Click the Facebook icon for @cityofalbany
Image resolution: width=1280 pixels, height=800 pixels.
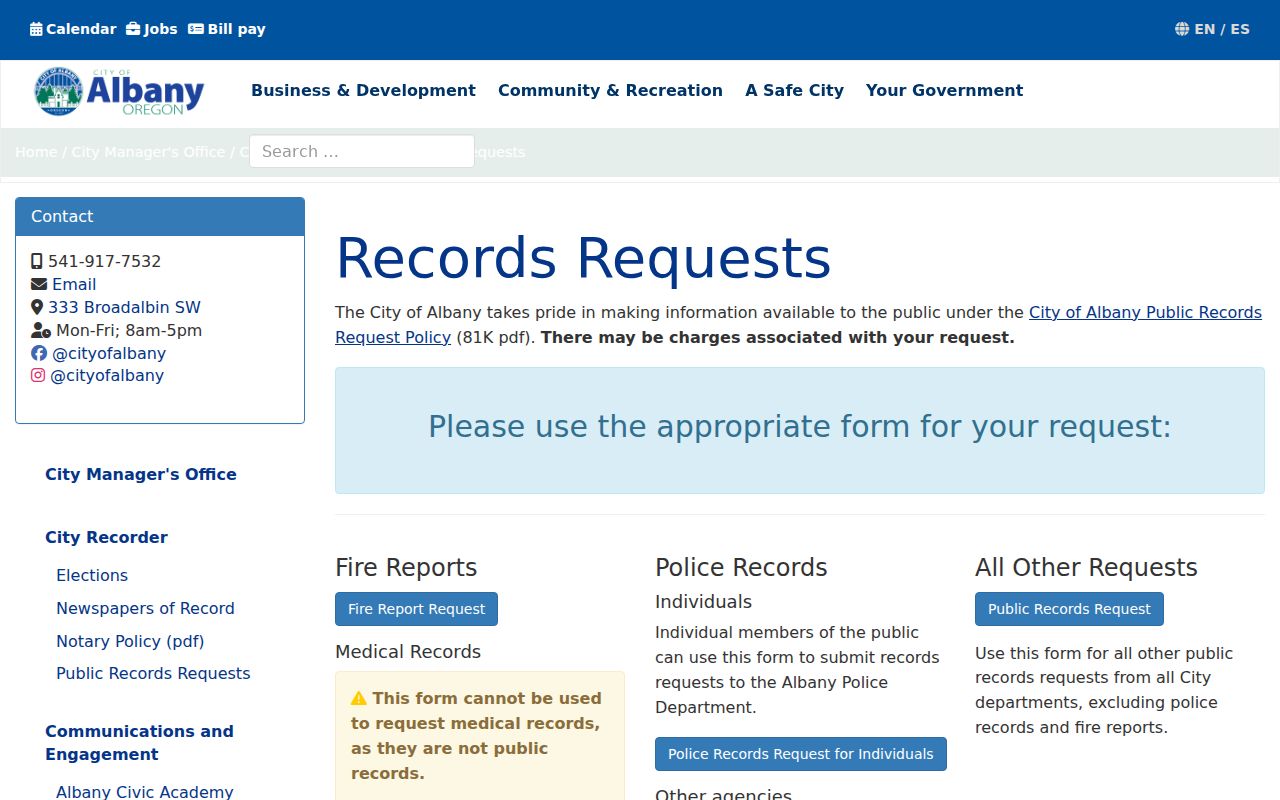(39, 353)
